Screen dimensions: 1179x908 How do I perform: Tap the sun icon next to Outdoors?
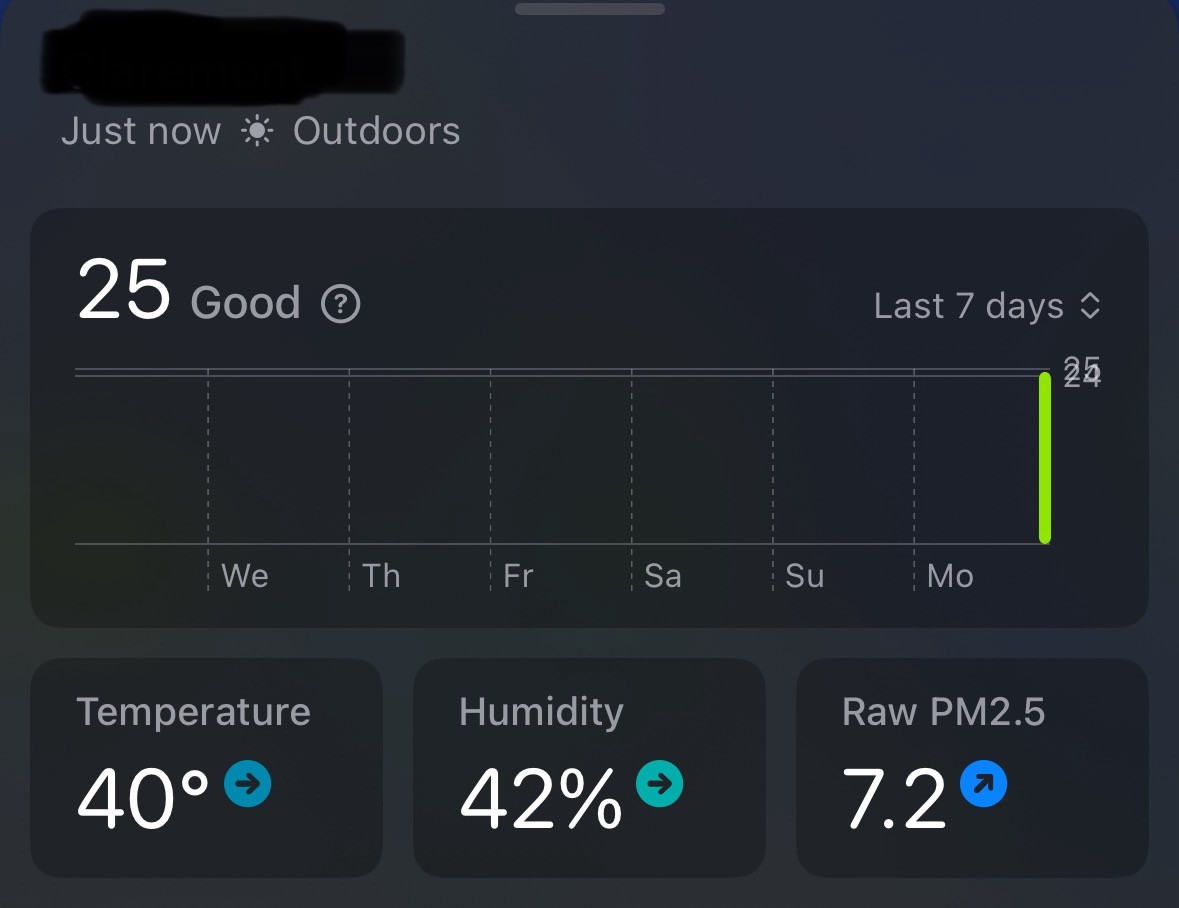tap(257, 131)
